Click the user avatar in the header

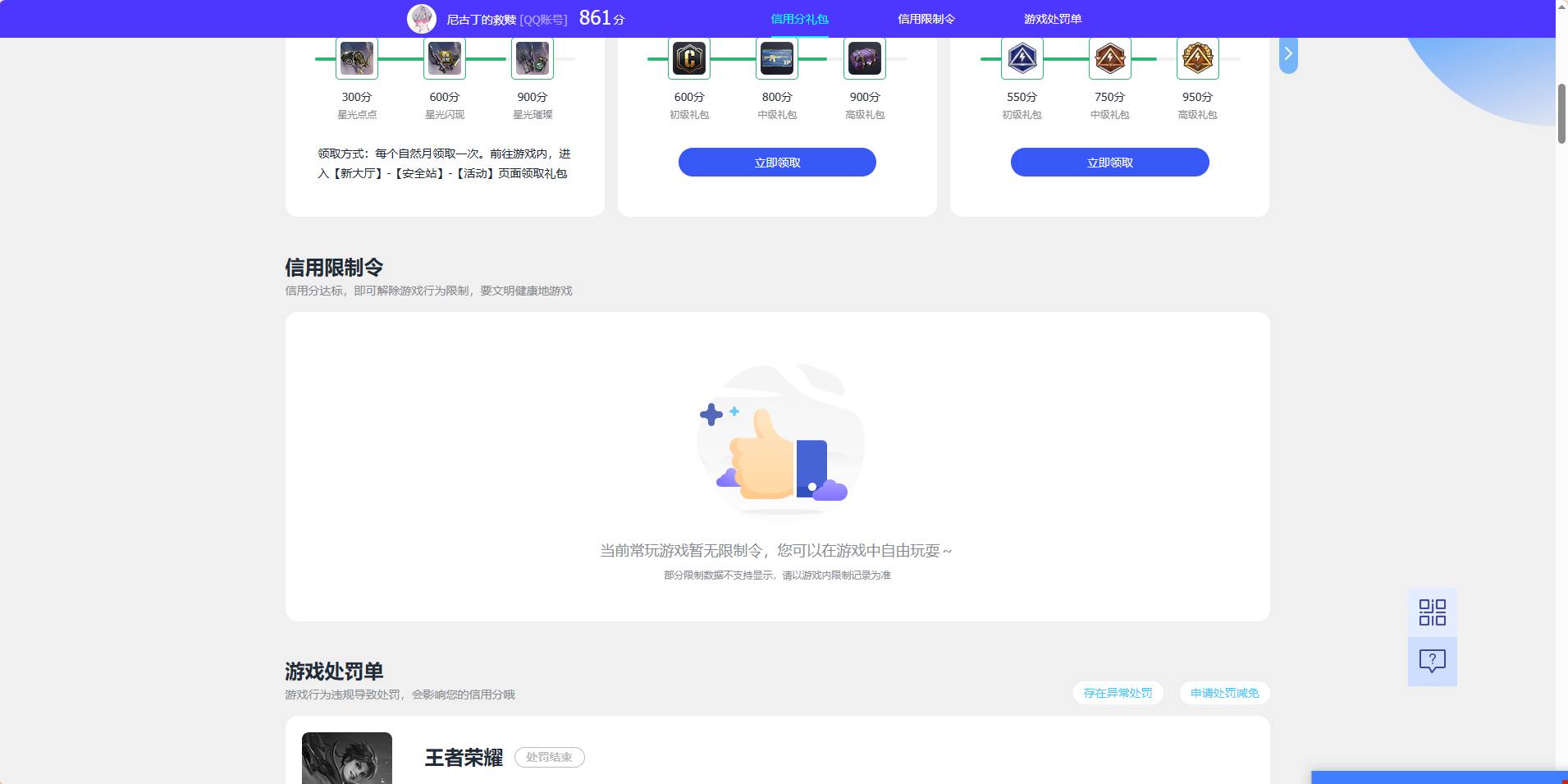pos(422,18)
